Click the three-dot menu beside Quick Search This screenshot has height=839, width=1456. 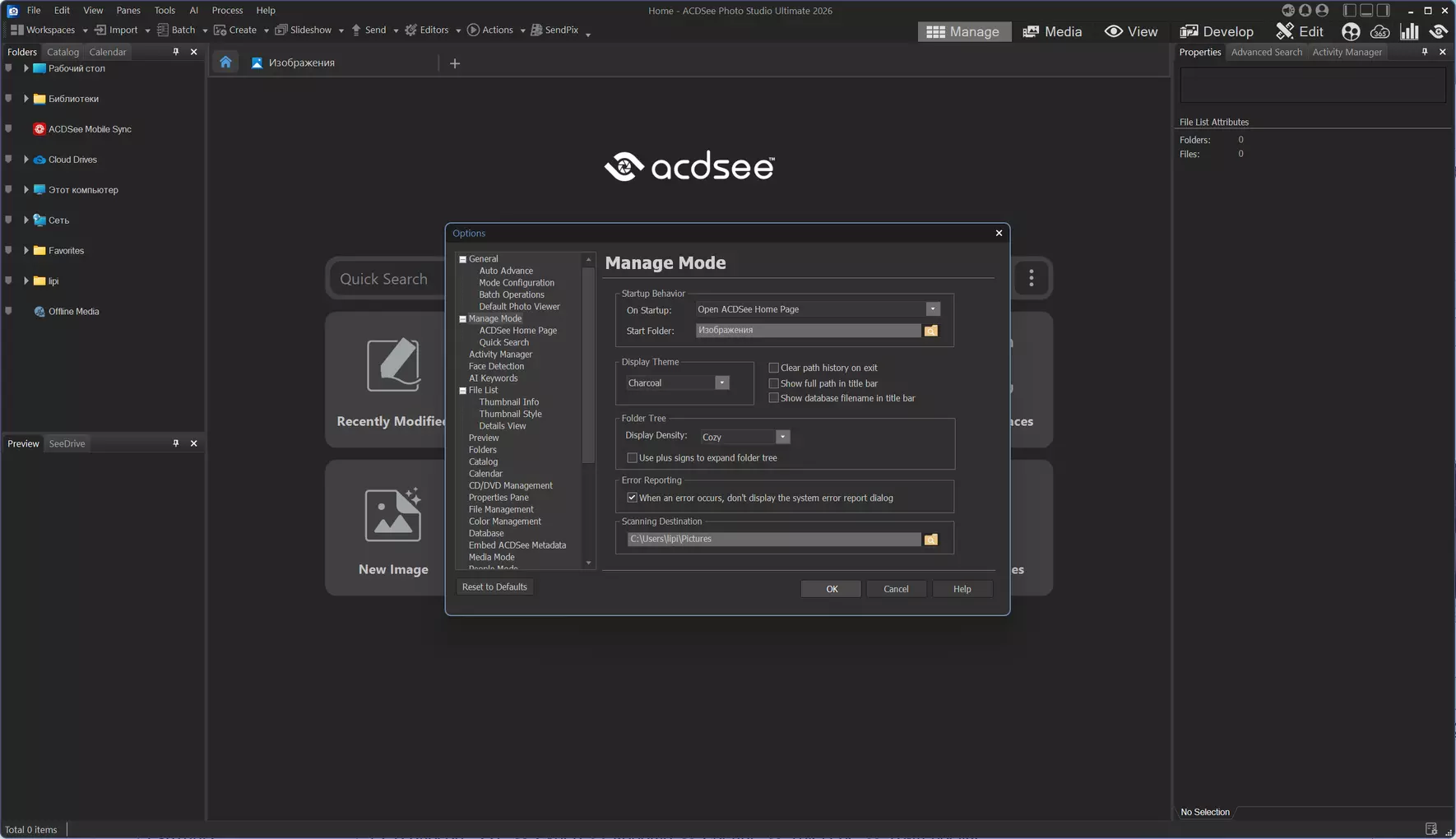[x=1031, y=279]
